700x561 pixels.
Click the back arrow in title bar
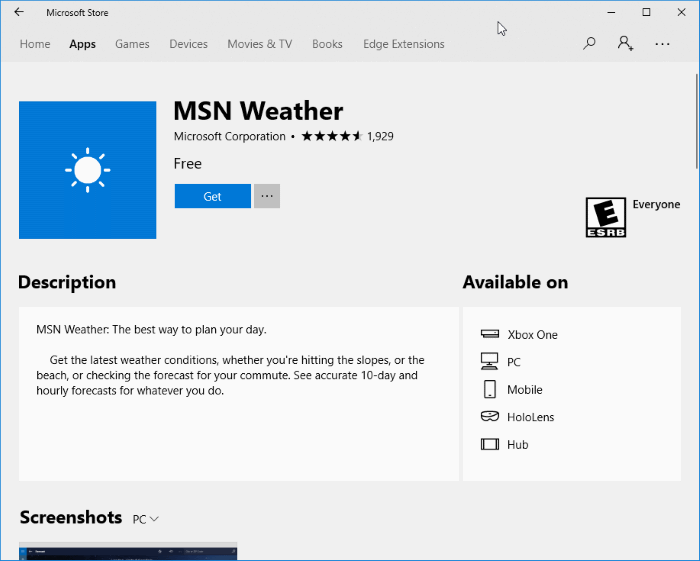click(x=19, y=12)
